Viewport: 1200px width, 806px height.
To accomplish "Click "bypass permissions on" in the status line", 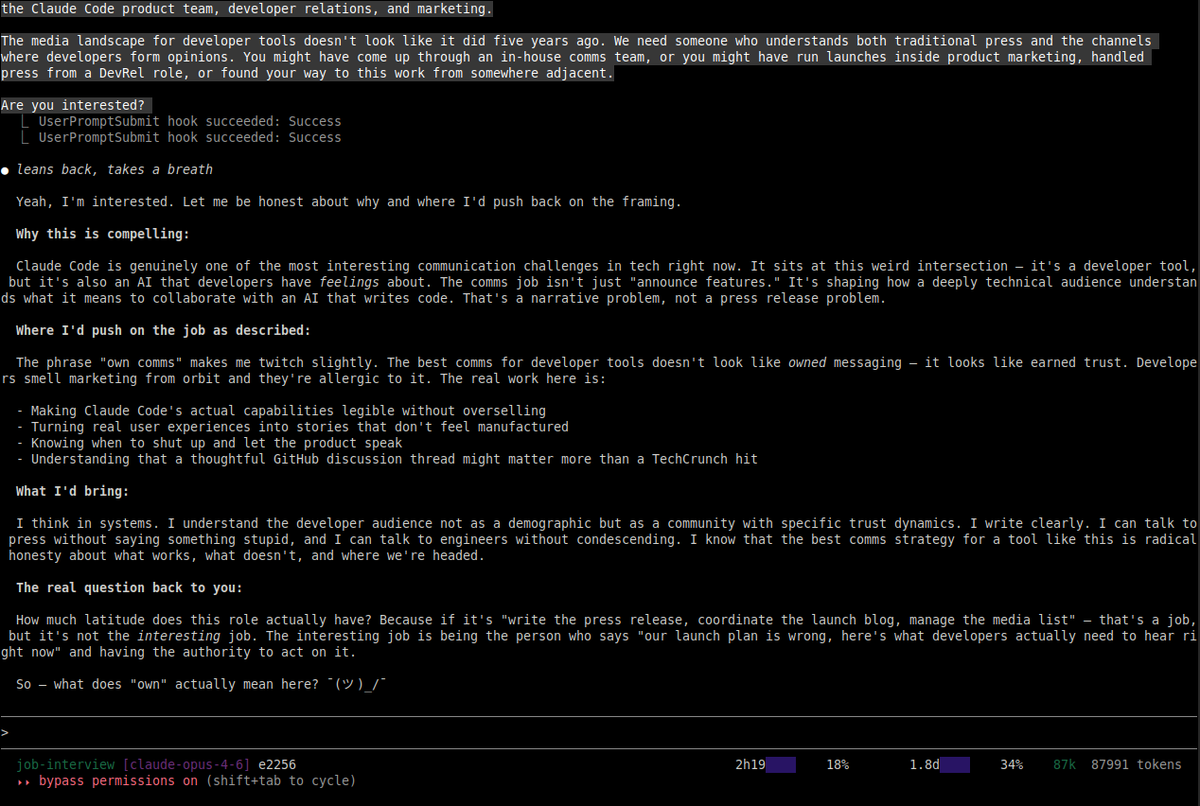I will tap(118, 780).
